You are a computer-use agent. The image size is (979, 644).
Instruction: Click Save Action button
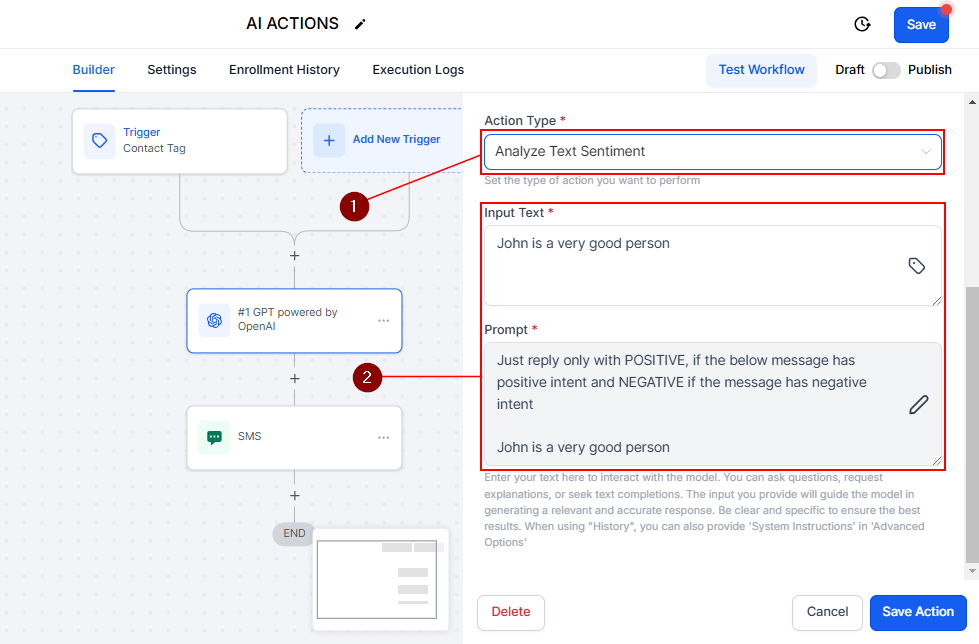[918, 612]
